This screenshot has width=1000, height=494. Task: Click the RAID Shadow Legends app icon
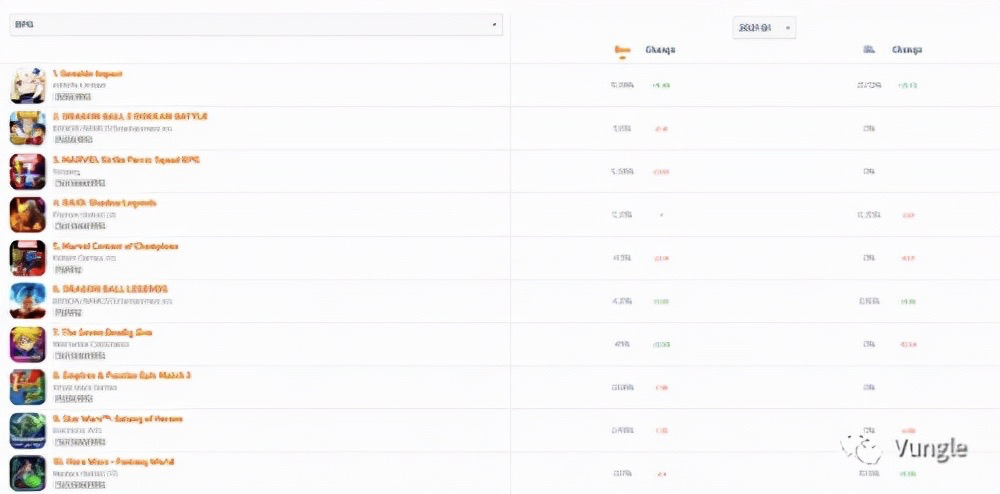[x=28, y=215]
